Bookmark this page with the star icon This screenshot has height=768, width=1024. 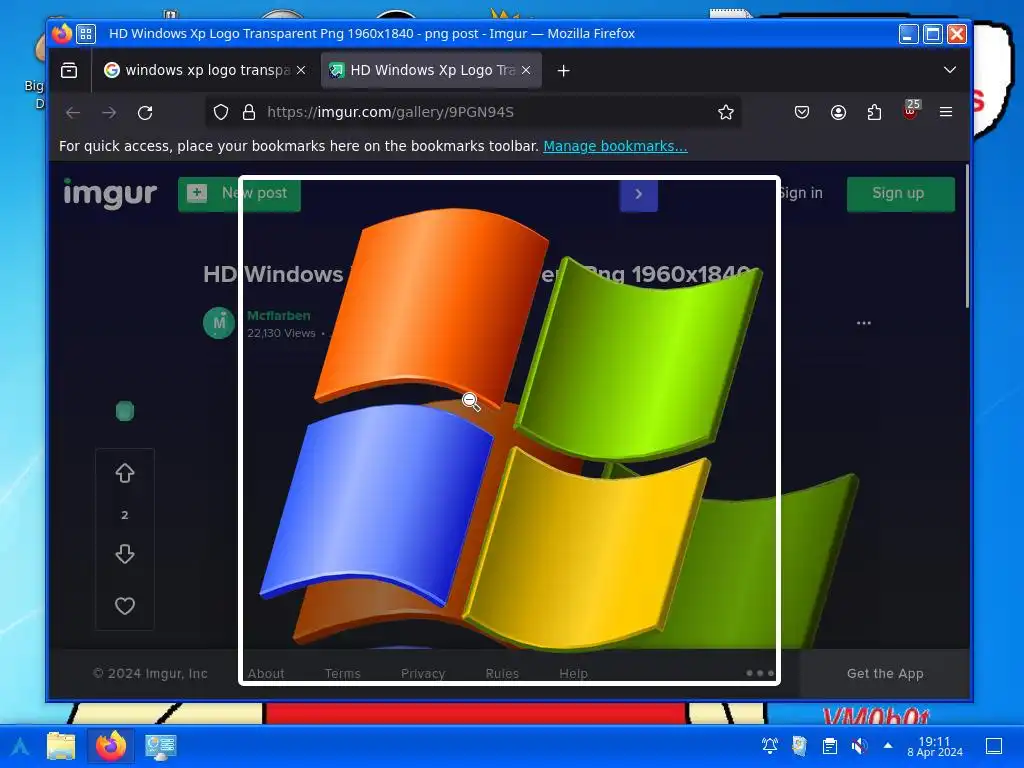tap(726, 112)
